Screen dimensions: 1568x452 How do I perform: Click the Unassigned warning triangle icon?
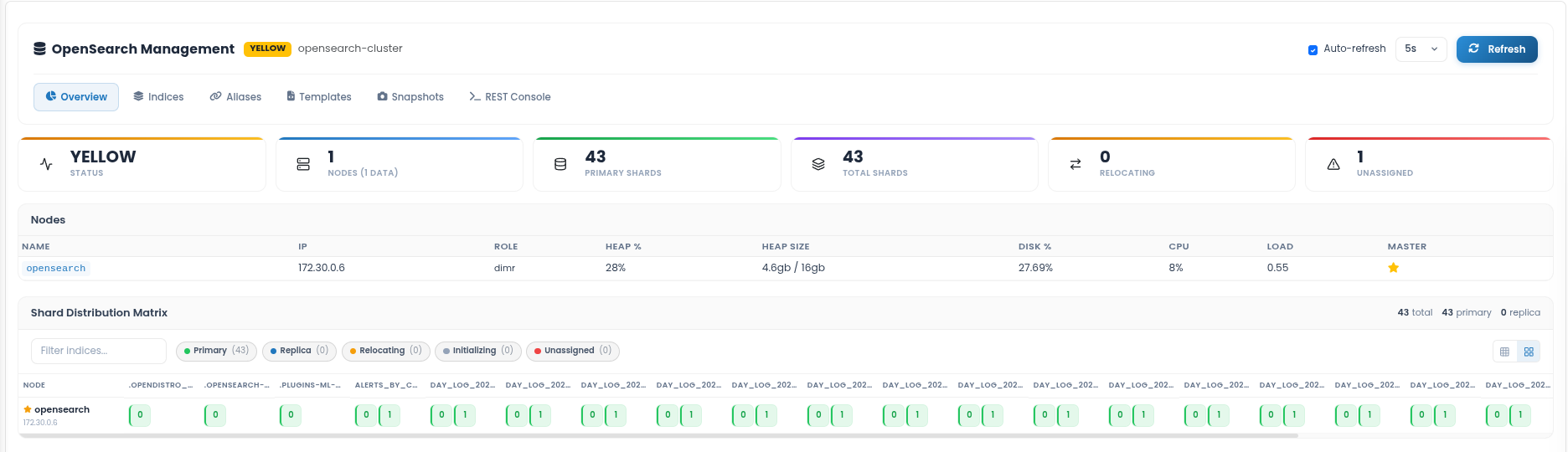coord(1333,165)
